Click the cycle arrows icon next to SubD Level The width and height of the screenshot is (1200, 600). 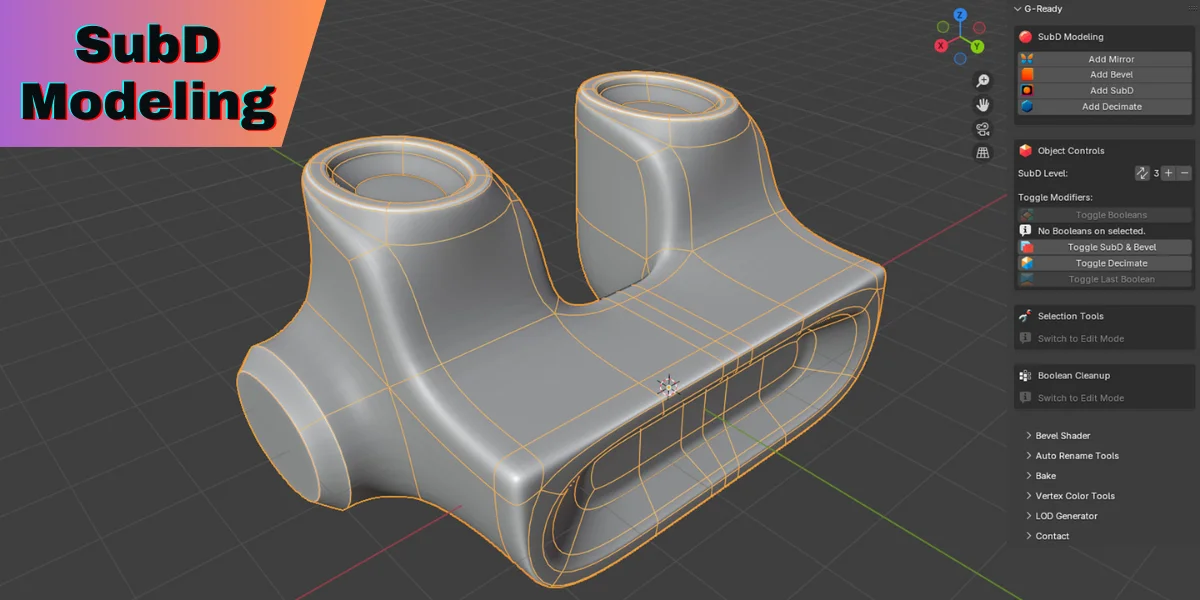(1142, 172)
